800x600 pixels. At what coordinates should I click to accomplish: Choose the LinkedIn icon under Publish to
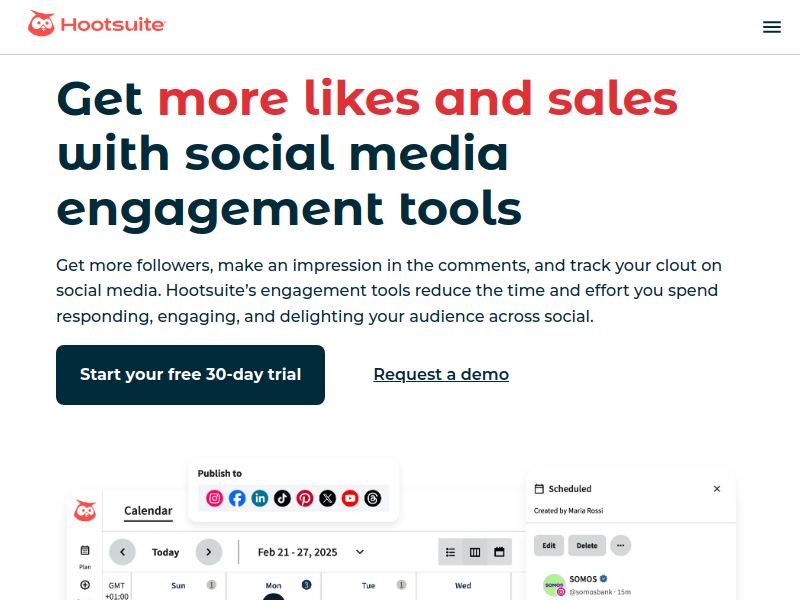[260, 498]
